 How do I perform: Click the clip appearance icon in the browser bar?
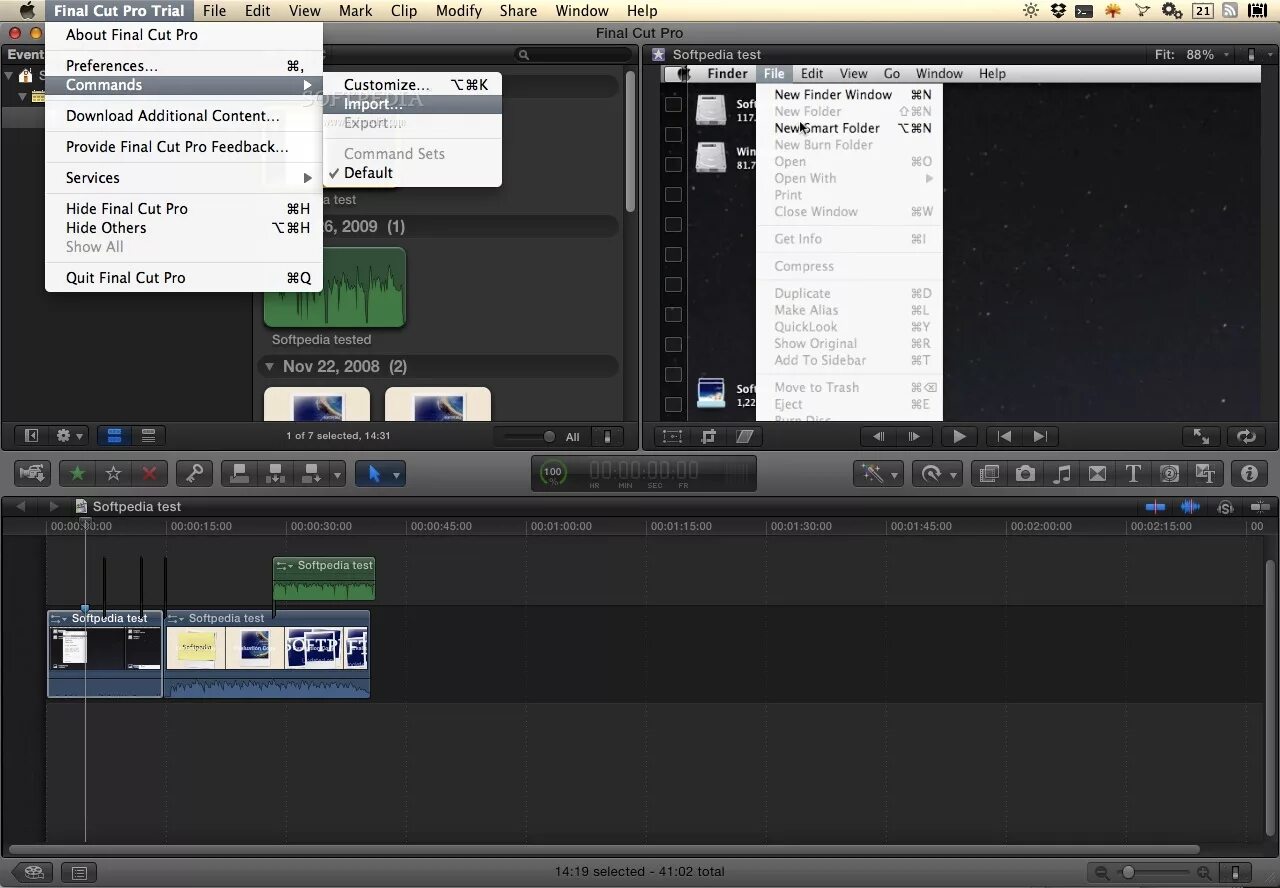pyautogui.click(x=607, y=436)
